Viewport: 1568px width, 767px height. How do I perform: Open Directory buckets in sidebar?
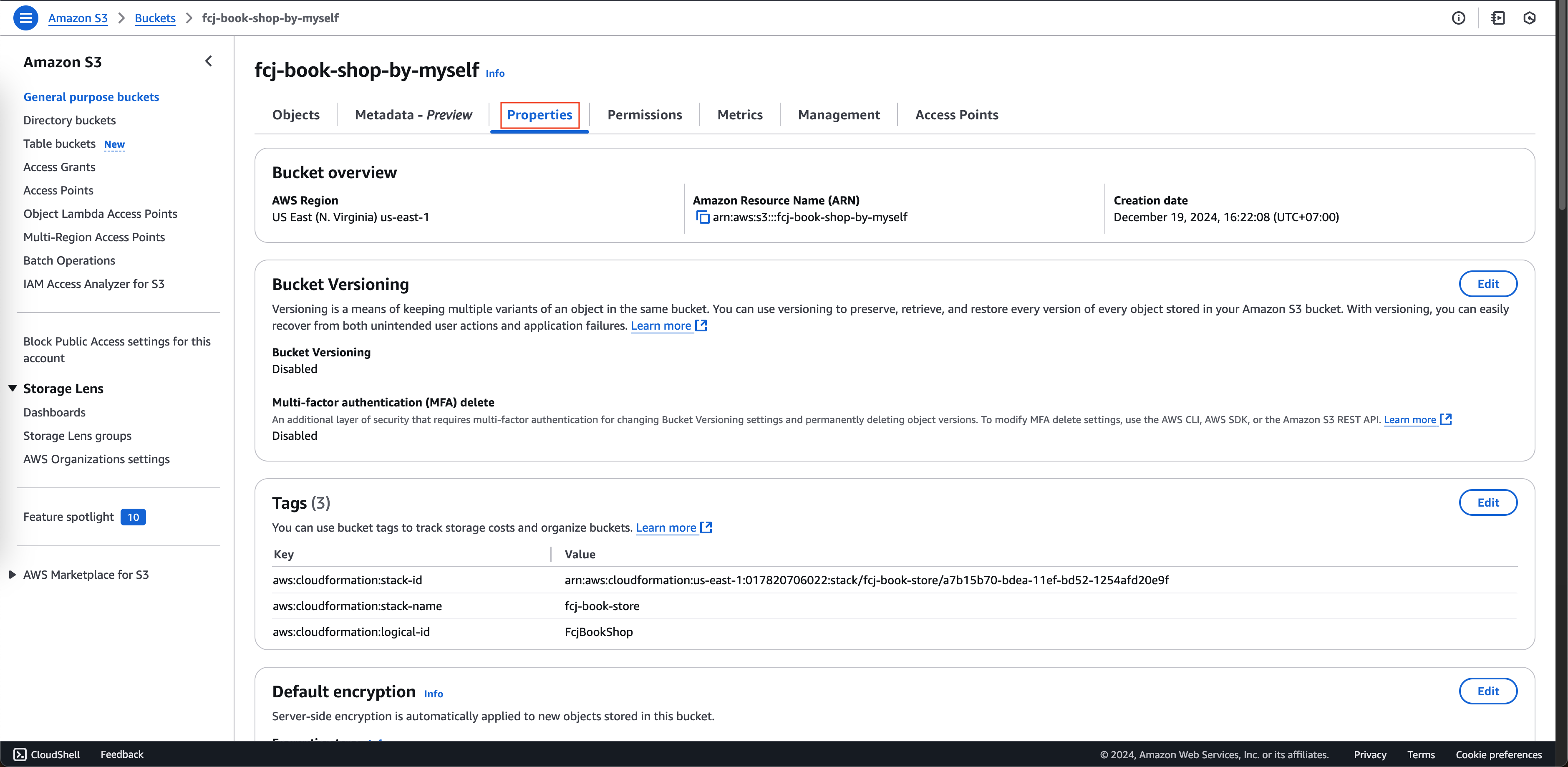click(69, 120)
